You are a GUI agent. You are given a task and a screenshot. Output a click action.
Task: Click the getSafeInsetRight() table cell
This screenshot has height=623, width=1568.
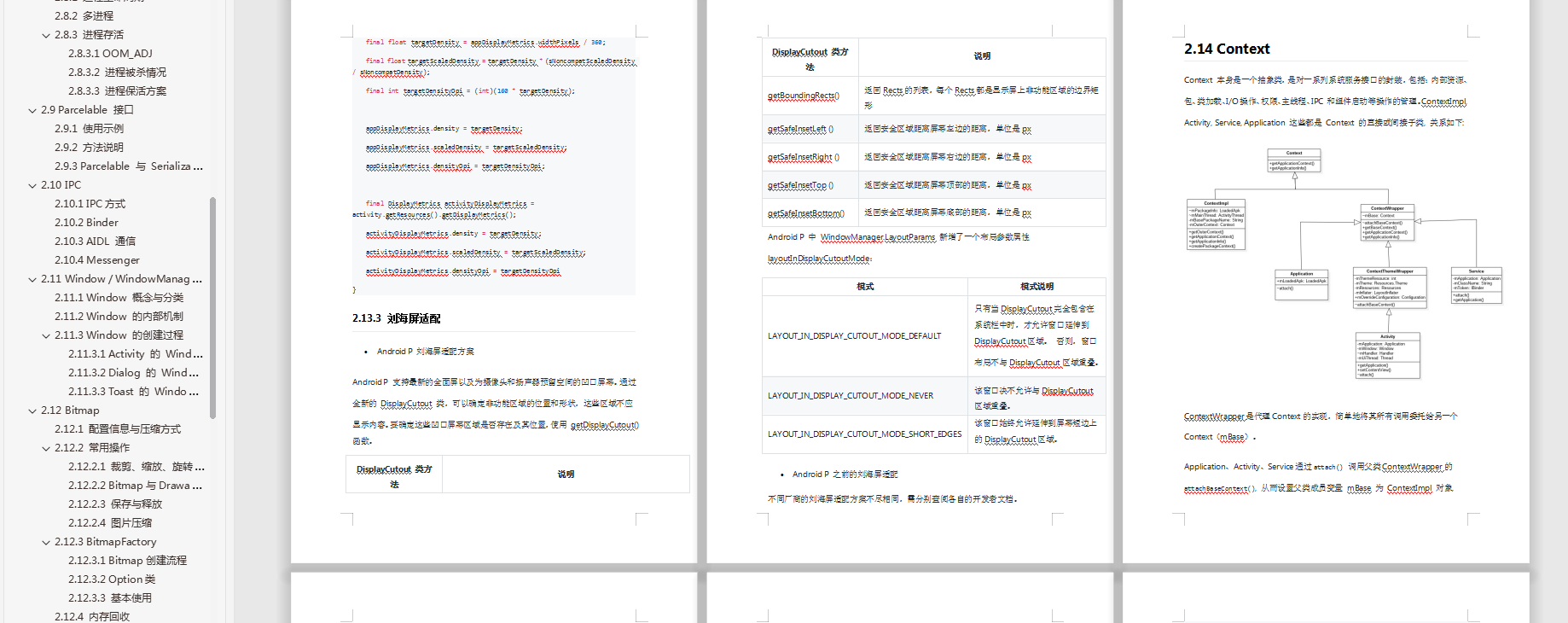pyautogui.click(x=810, y=157)
